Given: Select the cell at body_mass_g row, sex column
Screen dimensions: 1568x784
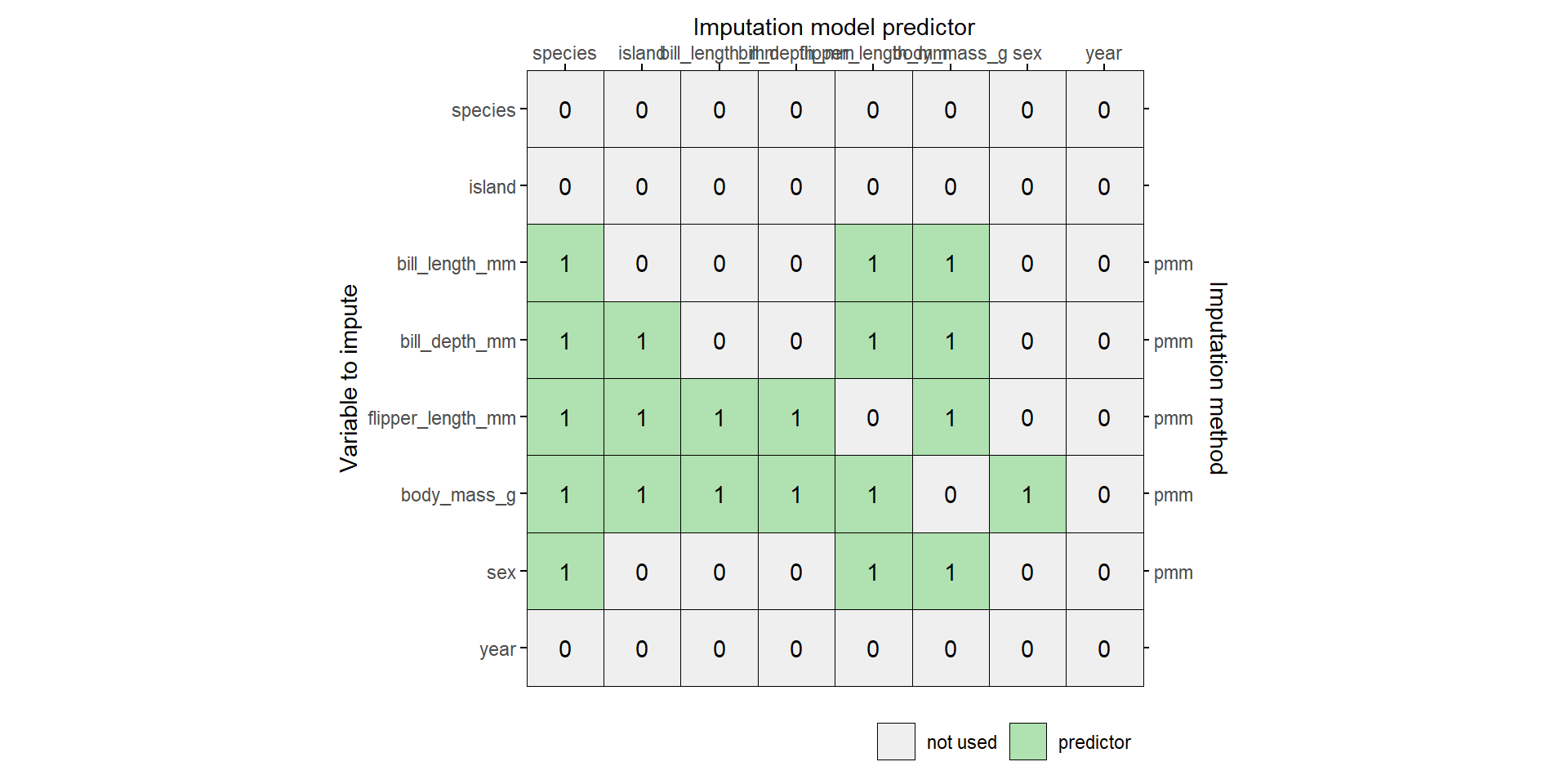Looking at the screenshot, I should [1027, 495].
